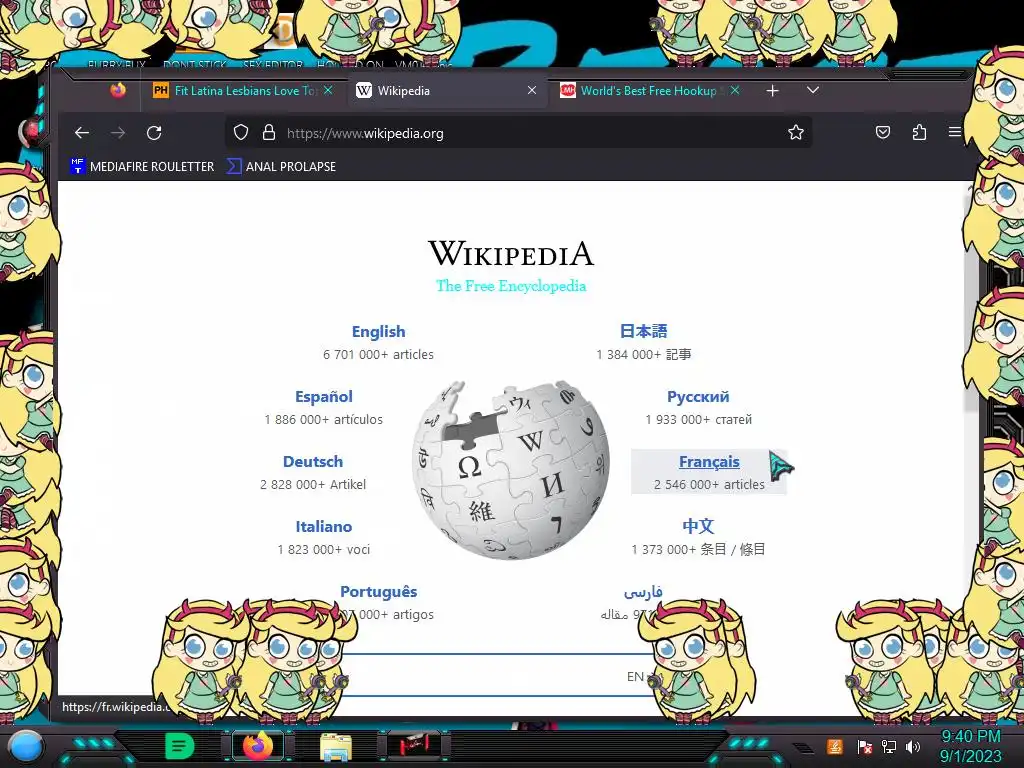Bookmark this page with the star icon
1024x768 pixels.
[x=795, y=133]
